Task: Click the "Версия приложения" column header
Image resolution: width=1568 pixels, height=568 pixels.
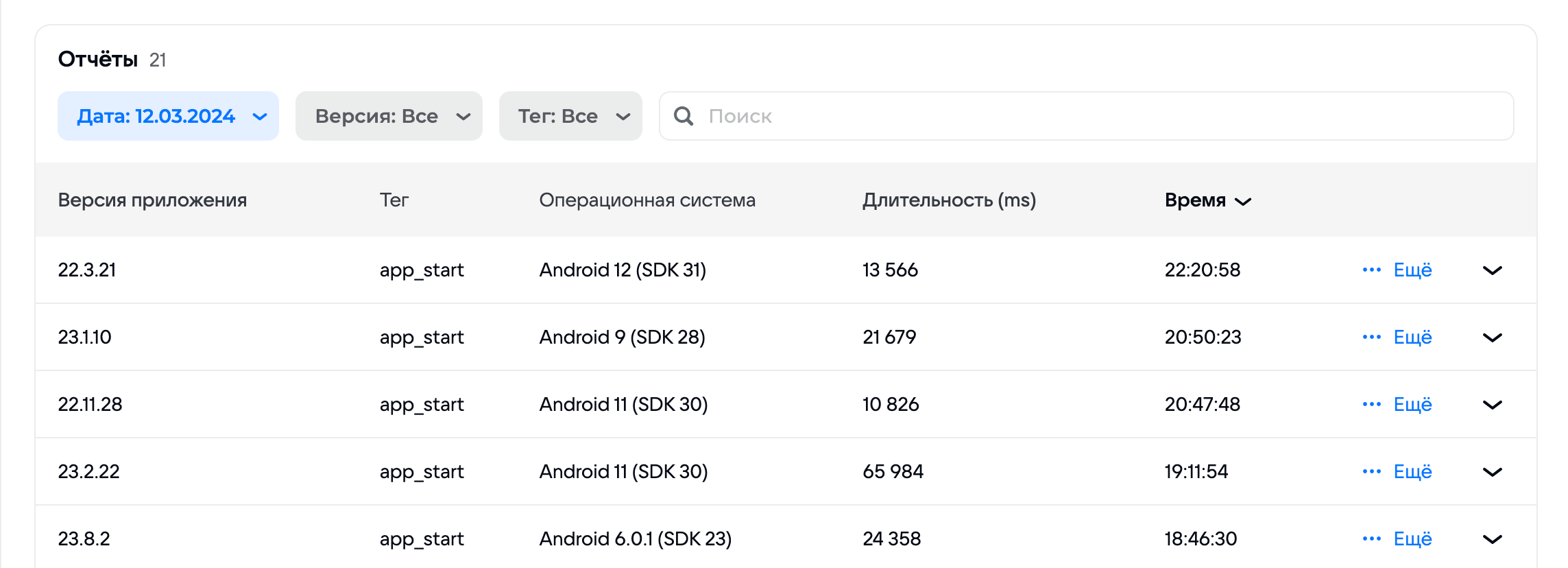Action: pyautogui.click(x=152, y=200)
